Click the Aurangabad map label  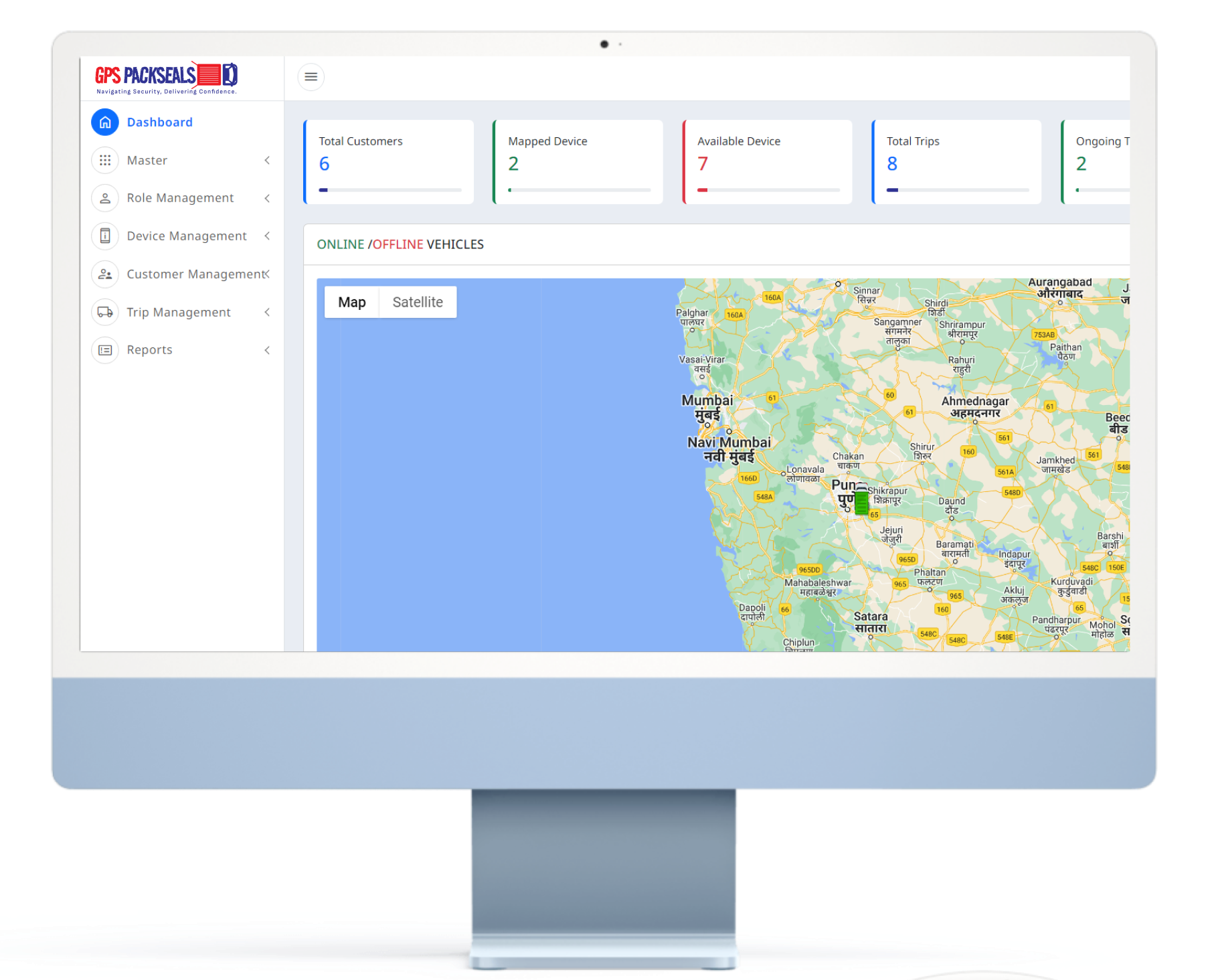1060,288
